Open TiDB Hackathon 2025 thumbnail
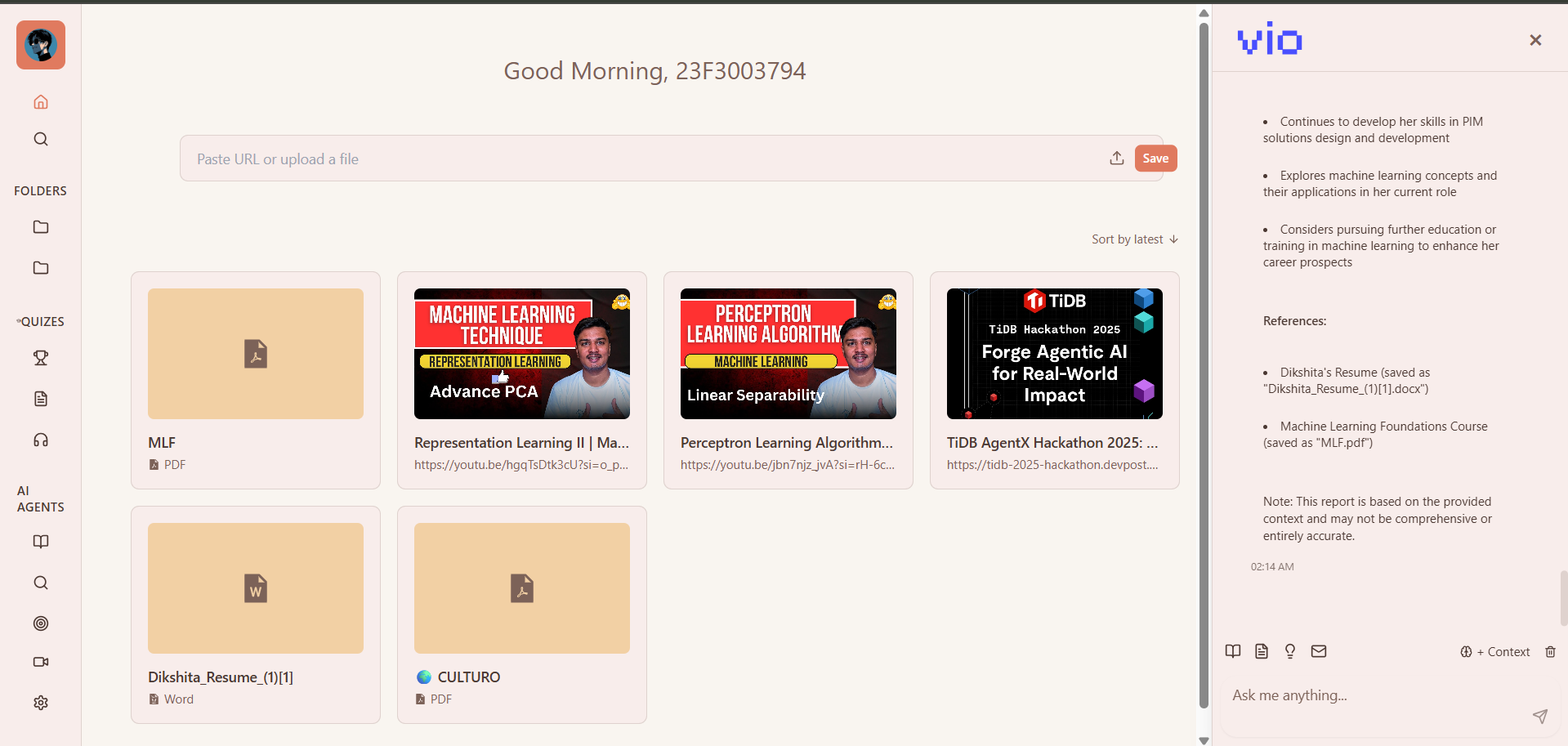The height and width of the screenshot is (746, 1568). pos(1055,354)
